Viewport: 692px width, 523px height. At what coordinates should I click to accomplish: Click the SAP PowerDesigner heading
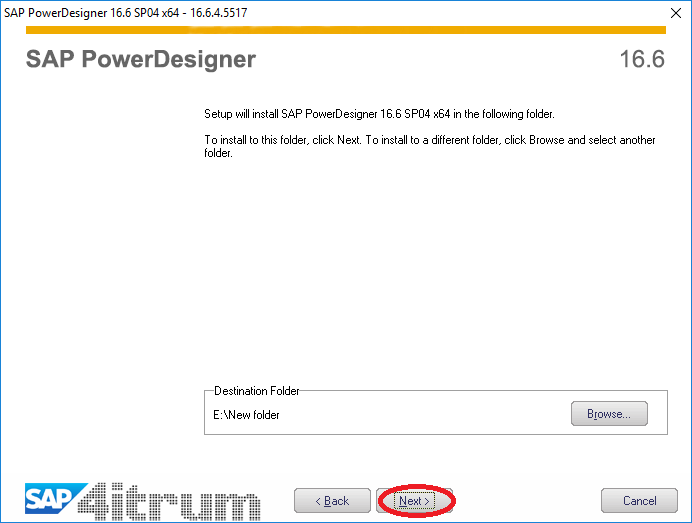point(141,59)
